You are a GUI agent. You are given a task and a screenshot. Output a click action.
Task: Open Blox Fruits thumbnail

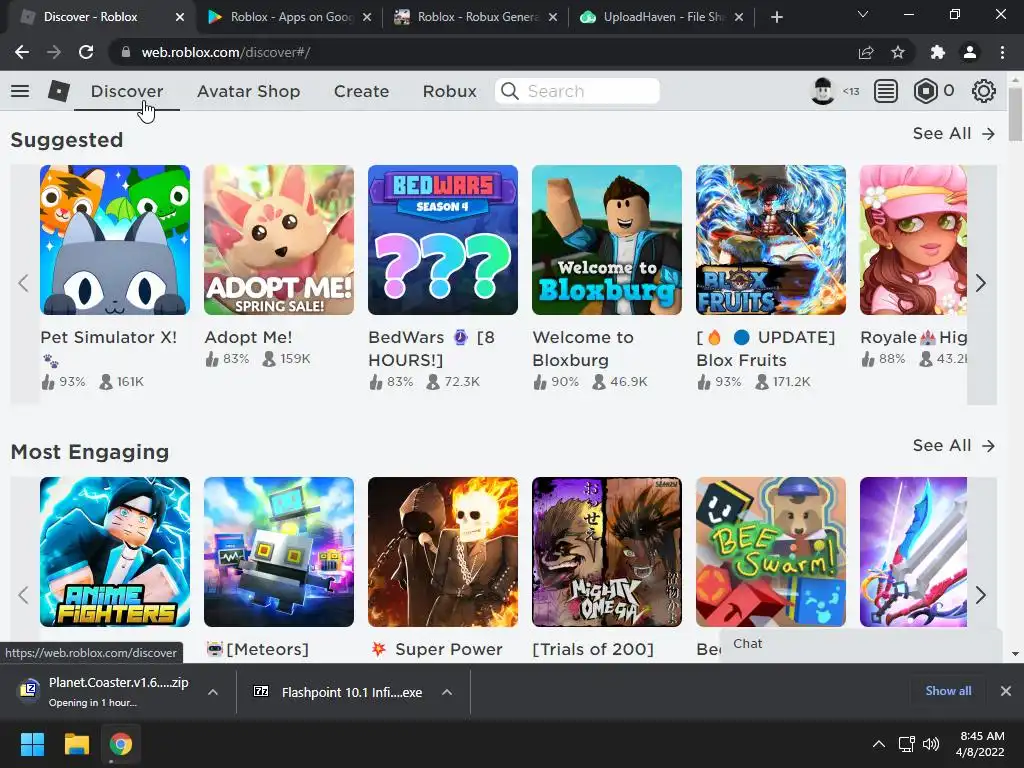pos(771,240)
